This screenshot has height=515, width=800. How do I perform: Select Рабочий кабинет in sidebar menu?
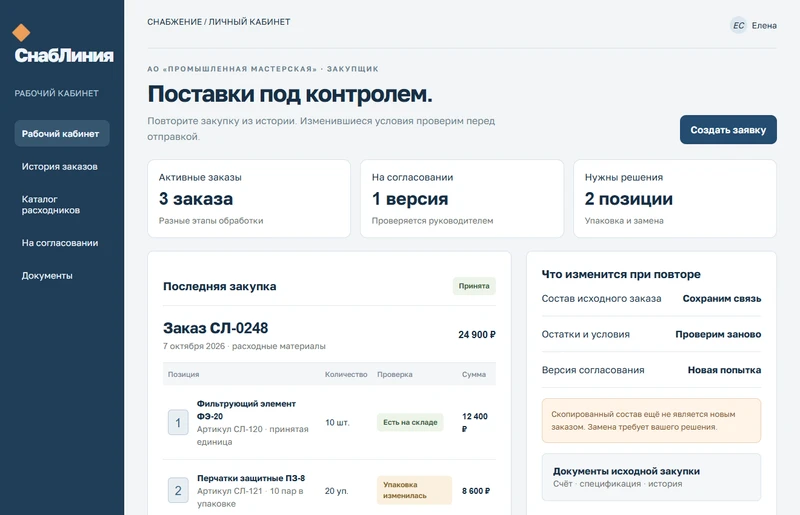click(62, 134)
